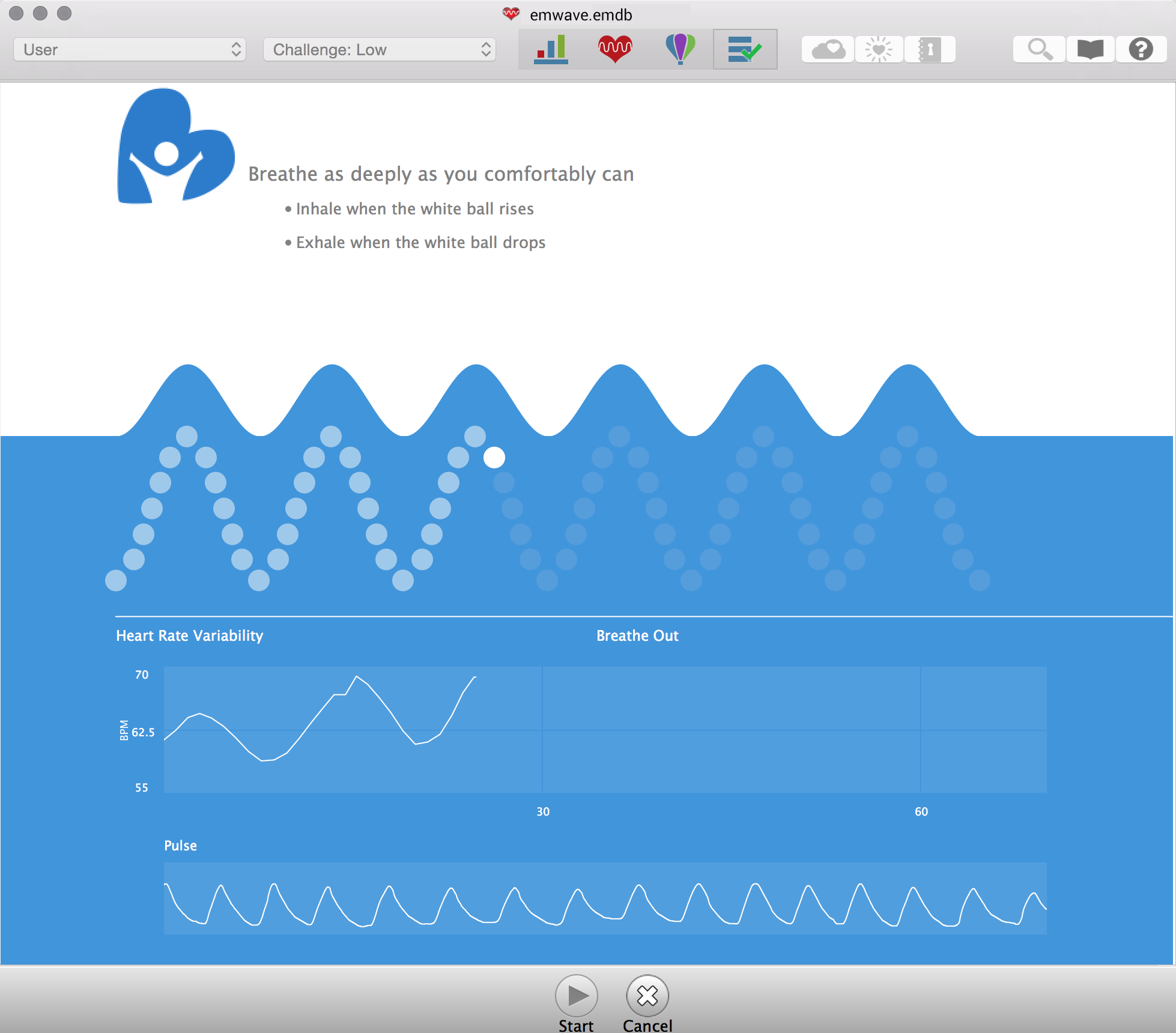Click the emwave.emdb window title
1176x1033 pixels.
(581, 15)
